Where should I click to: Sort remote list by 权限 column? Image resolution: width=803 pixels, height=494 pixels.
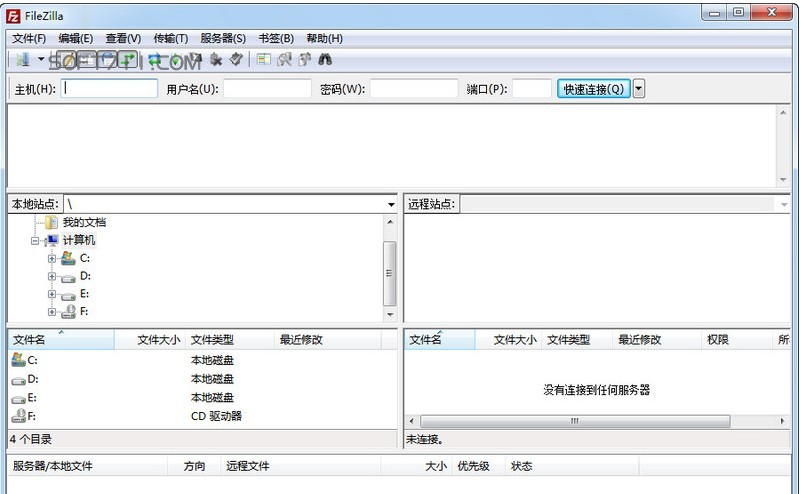point(736,340)
